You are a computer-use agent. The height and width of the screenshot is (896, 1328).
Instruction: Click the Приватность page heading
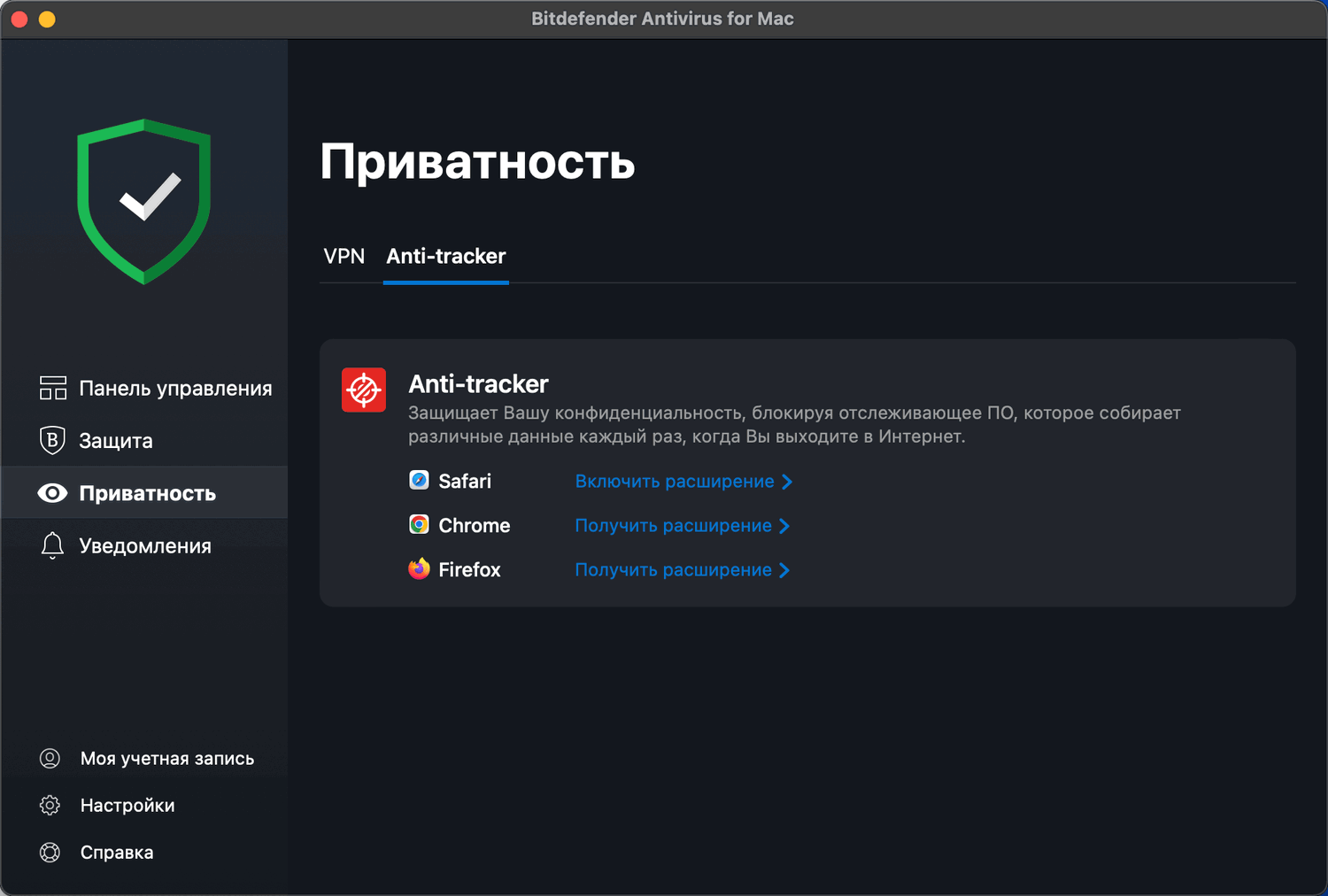pos(477,162)
